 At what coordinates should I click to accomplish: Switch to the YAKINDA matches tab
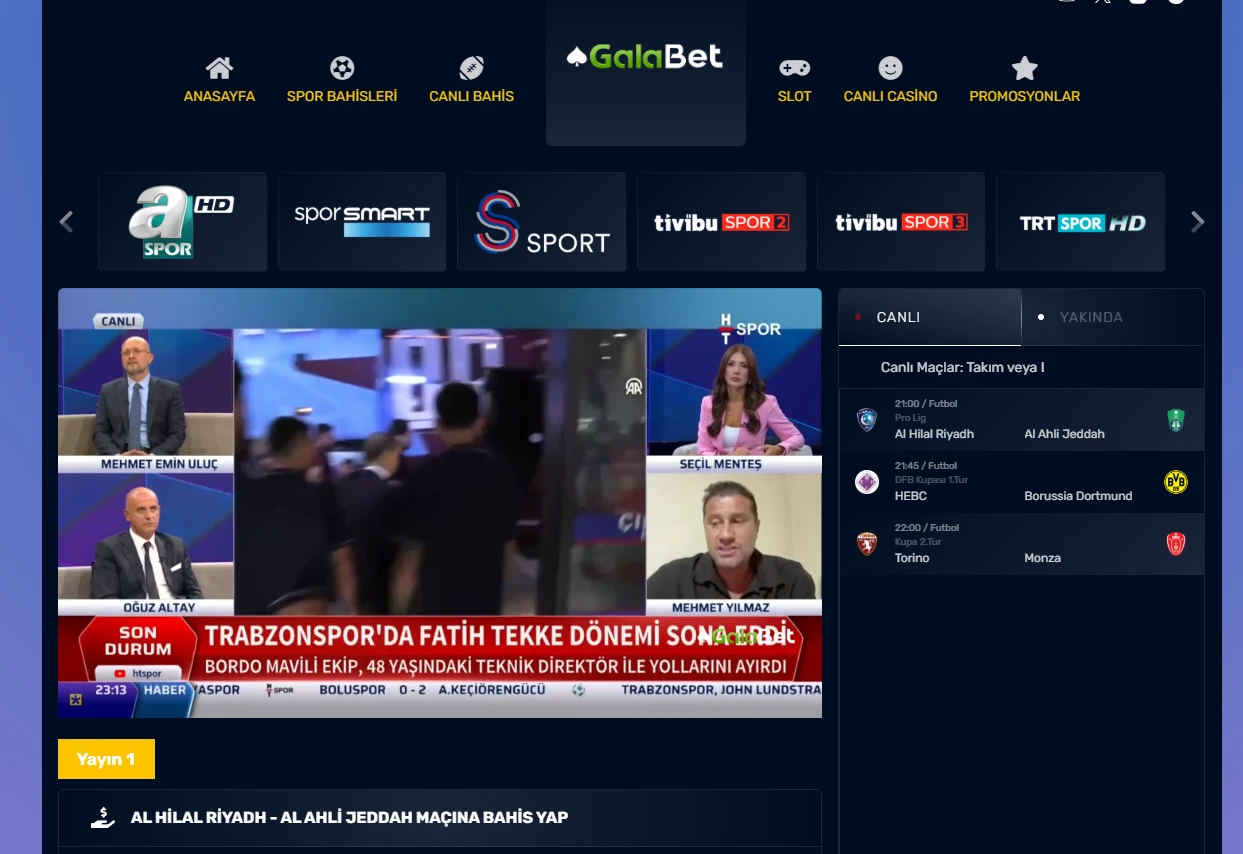[x=1113, y=317]
